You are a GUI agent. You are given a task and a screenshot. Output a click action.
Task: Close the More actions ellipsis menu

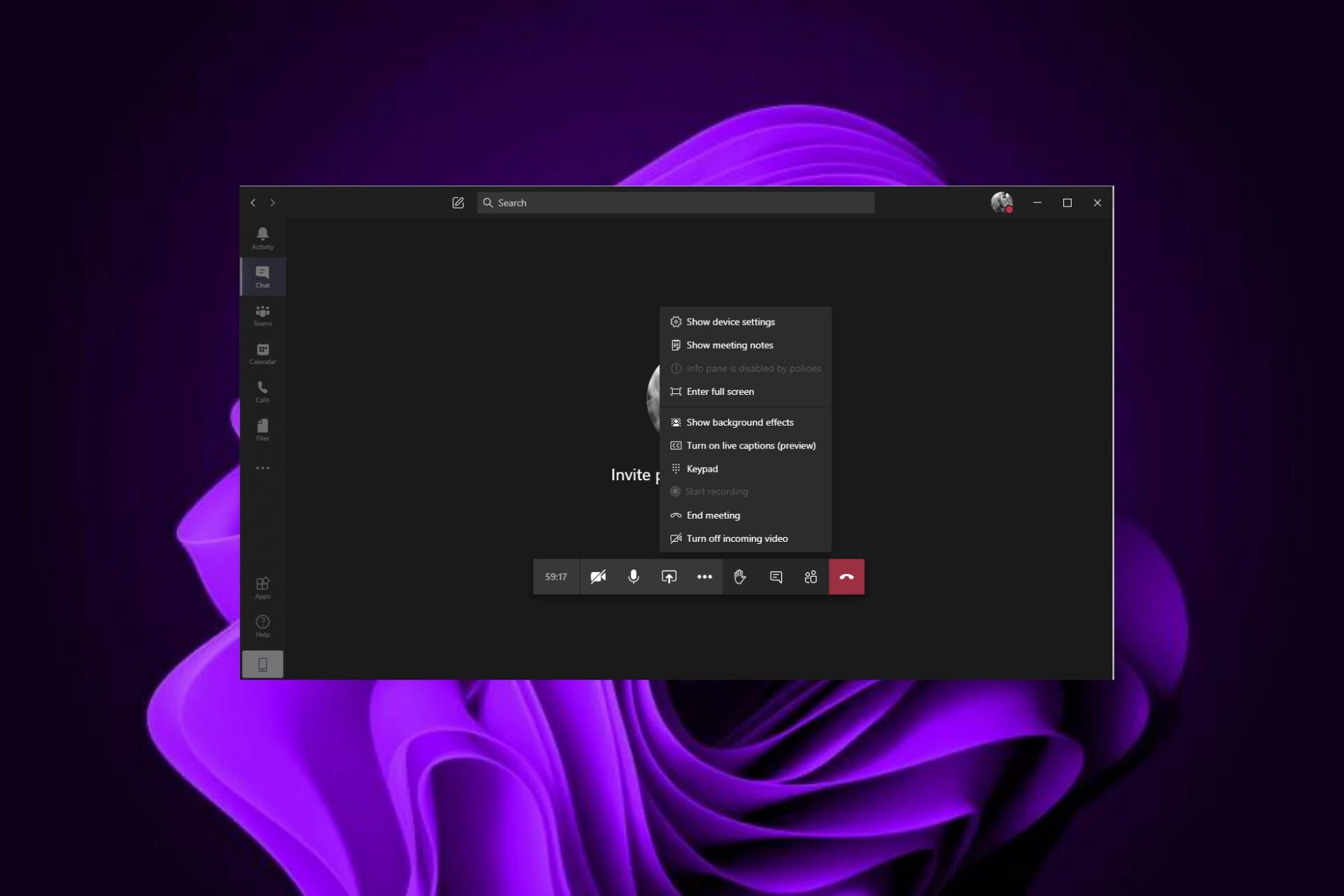705,577
